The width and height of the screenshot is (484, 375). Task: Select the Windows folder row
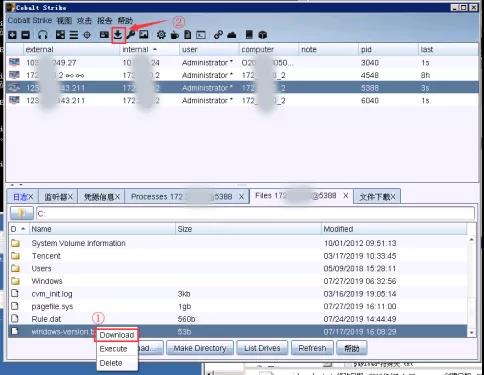pos(238,281)
